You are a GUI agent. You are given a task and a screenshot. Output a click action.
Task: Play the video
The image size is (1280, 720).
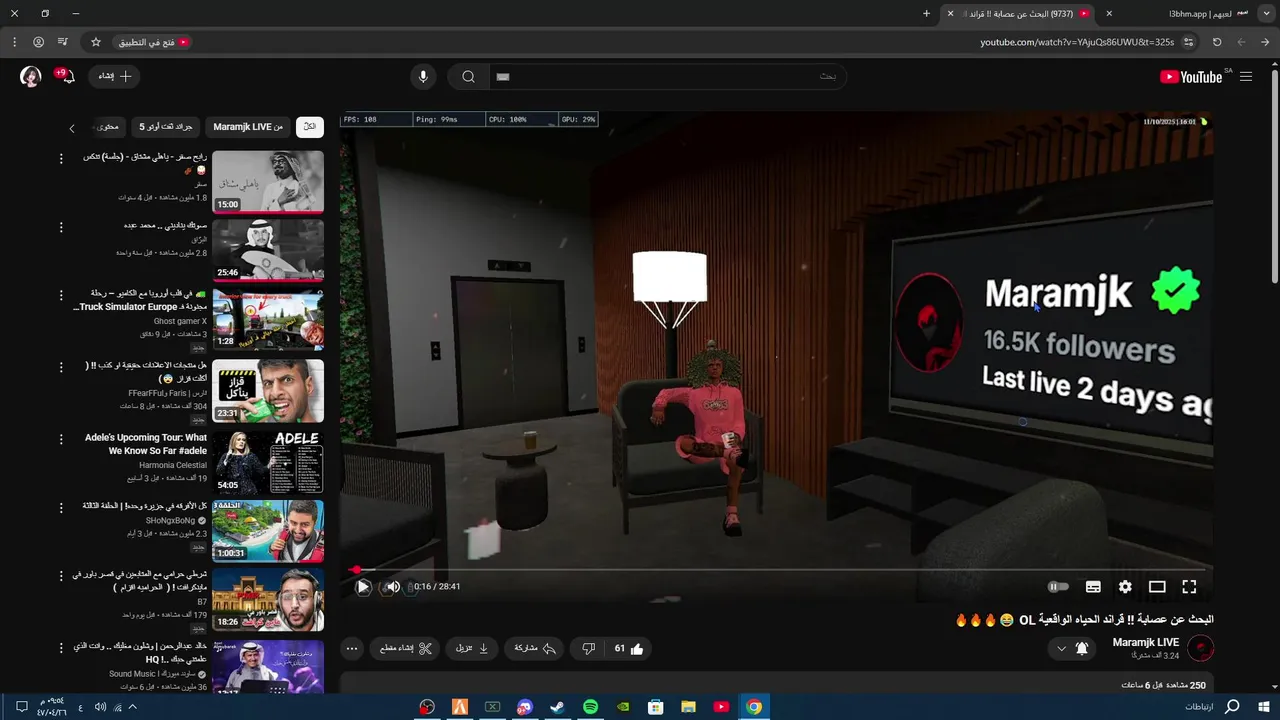[x=363, y=587]
